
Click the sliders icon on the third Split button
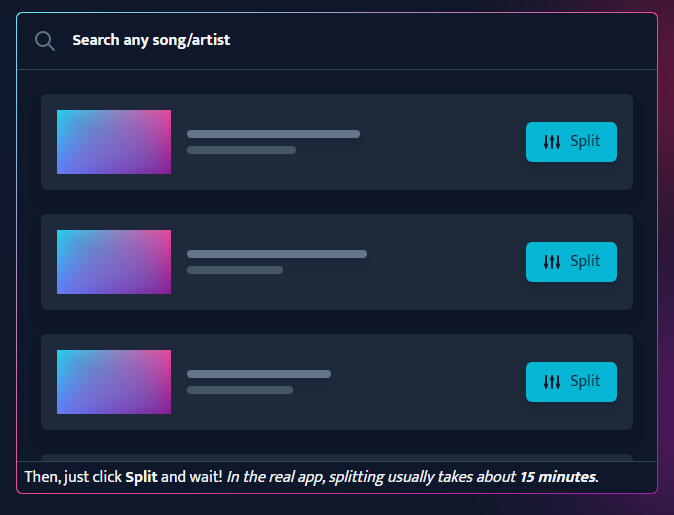pyautogui.click(x=552, y=382)
